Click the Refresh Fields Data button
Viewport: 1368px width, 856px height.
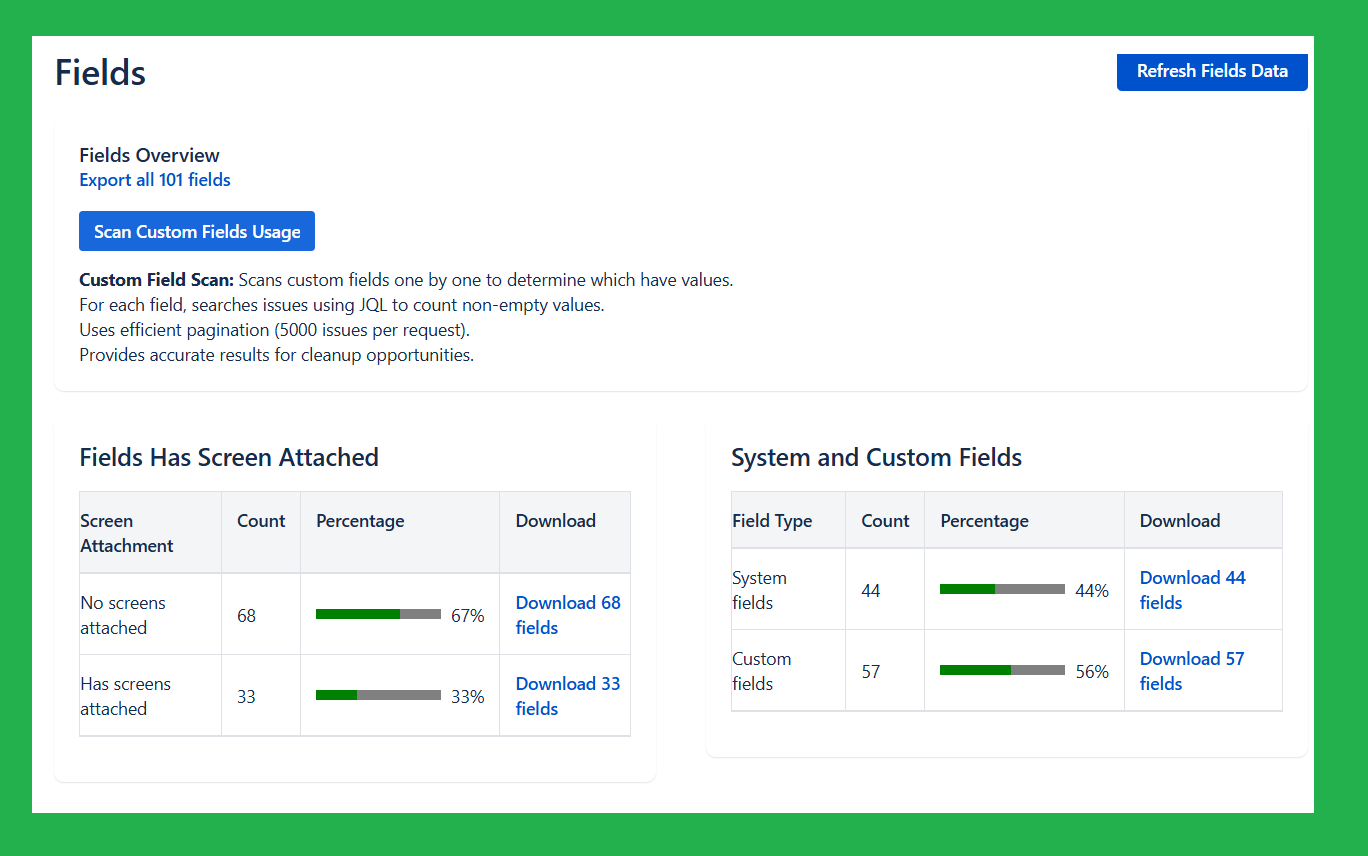[1212, 72]
